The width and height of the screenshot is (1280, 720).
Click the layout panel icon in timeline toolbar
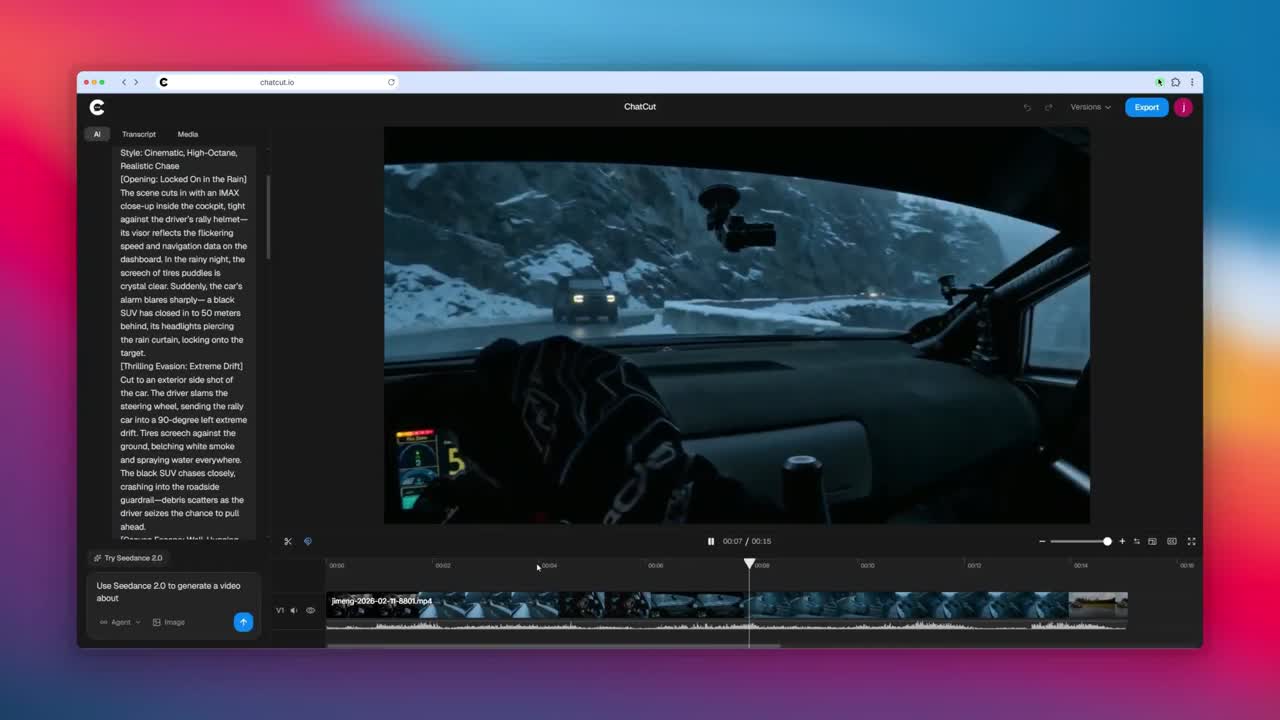1152,541
